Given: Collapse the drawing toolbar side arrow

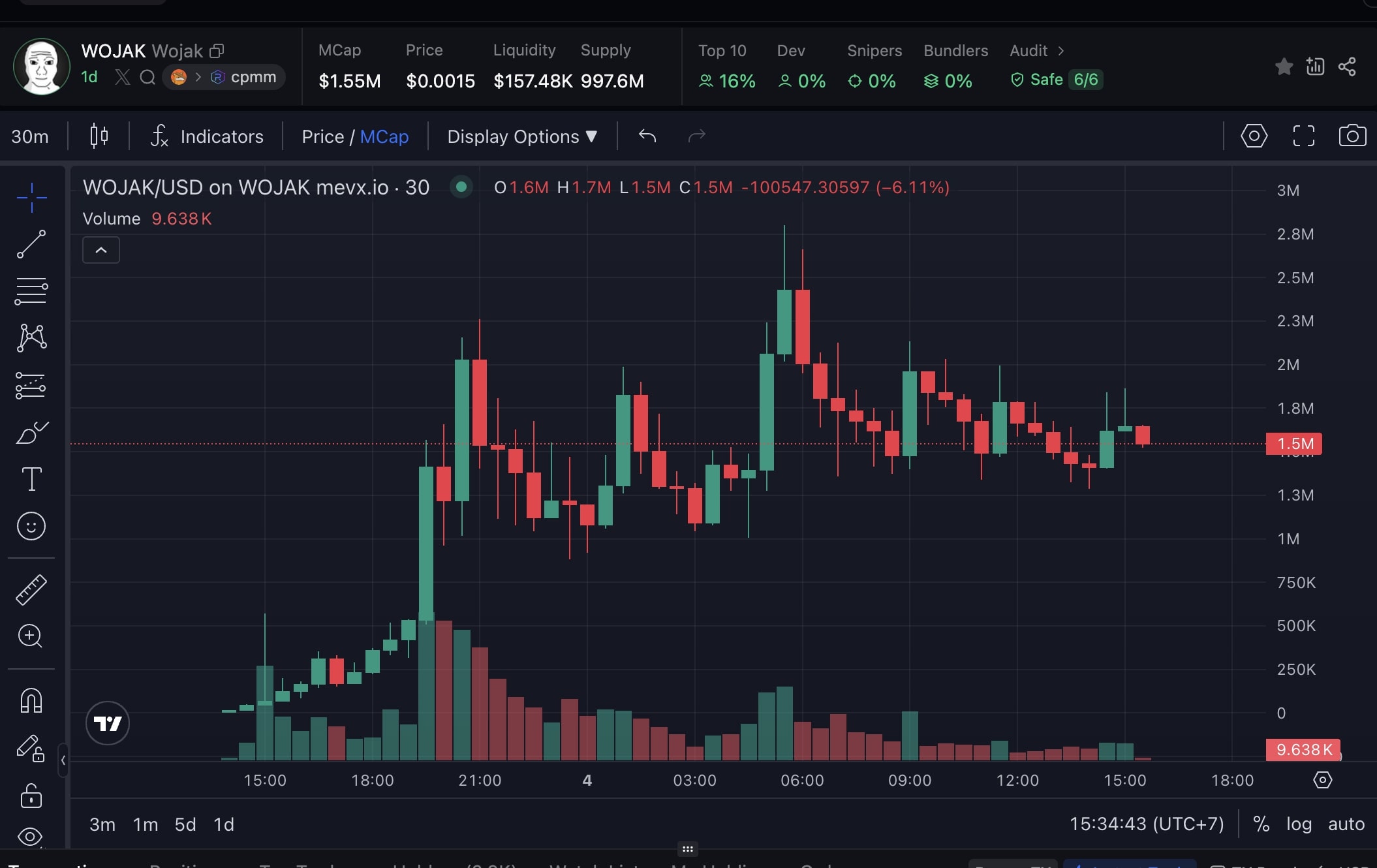Looking at the screenshot, I should click(x=63, y=760).
